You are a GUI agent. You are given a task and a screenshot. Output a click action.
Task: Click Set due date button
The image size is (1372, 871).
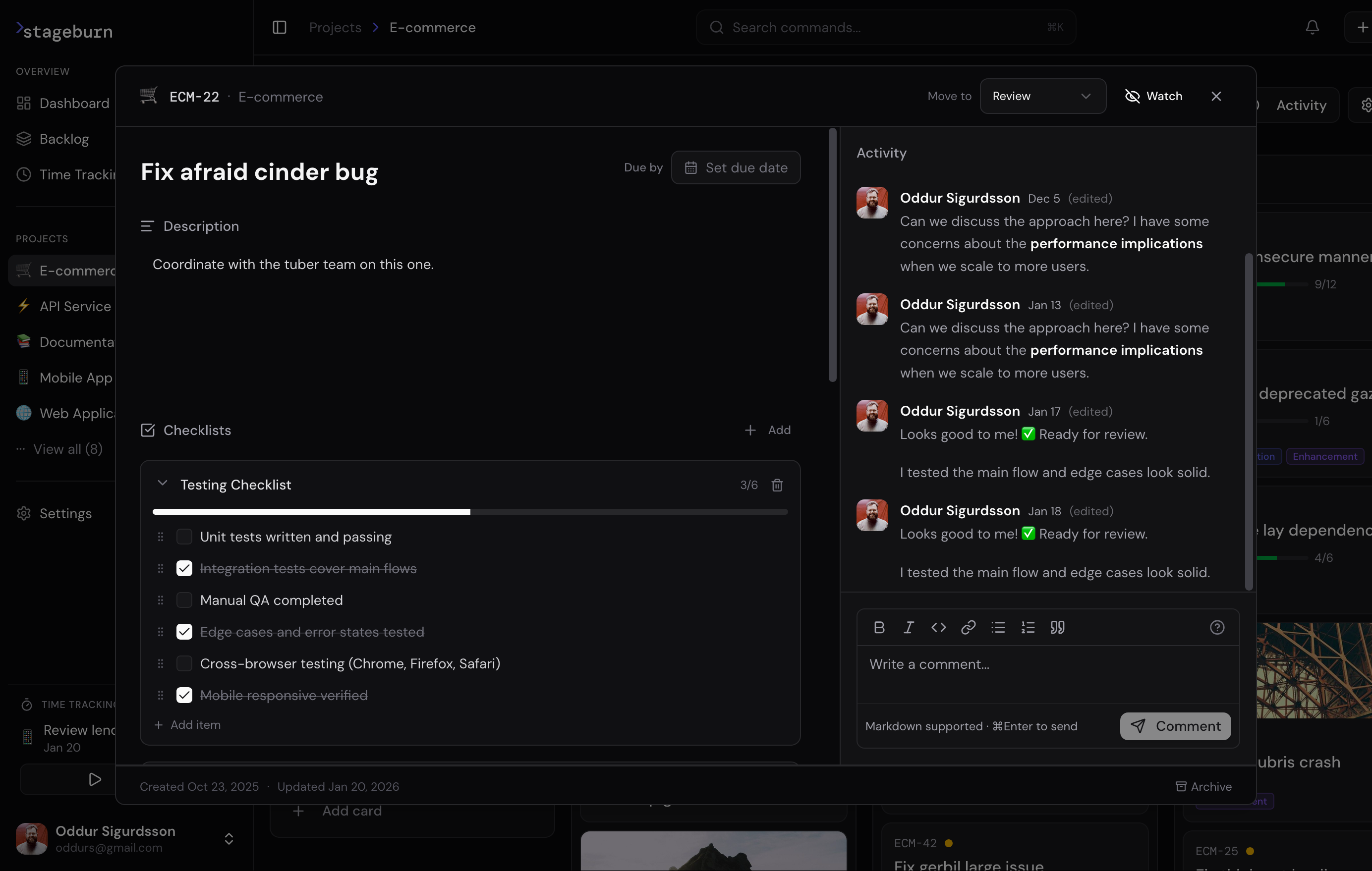click(x=736, y=167)
